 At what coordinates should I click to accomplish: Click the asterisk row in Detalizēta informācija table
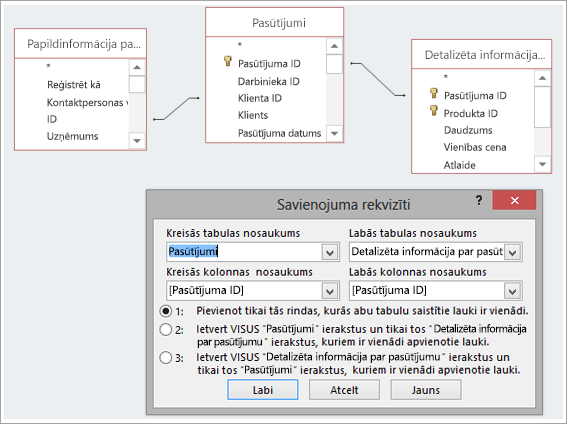pos(446,77)
